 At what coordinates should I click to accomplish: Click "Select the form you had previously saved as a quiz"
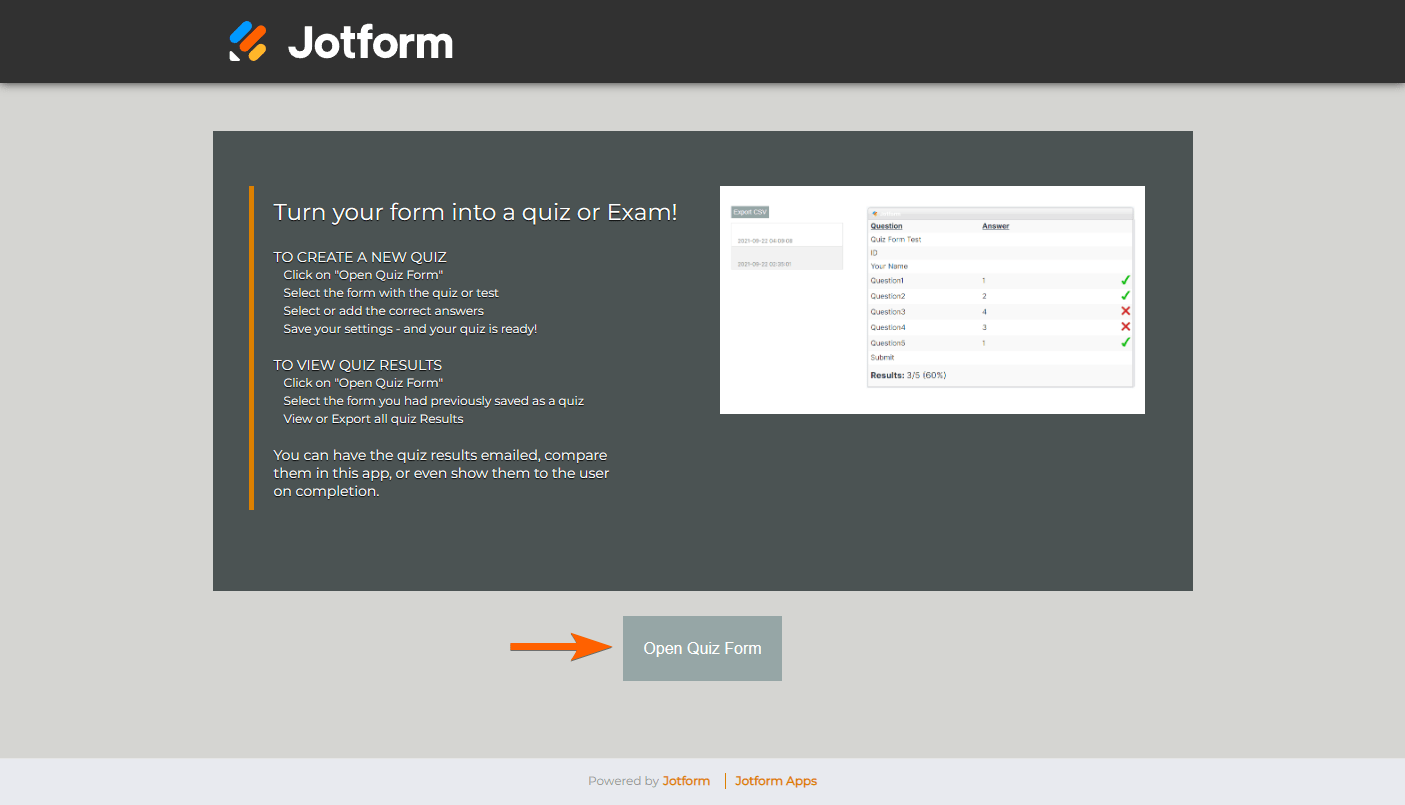(433, 401)
